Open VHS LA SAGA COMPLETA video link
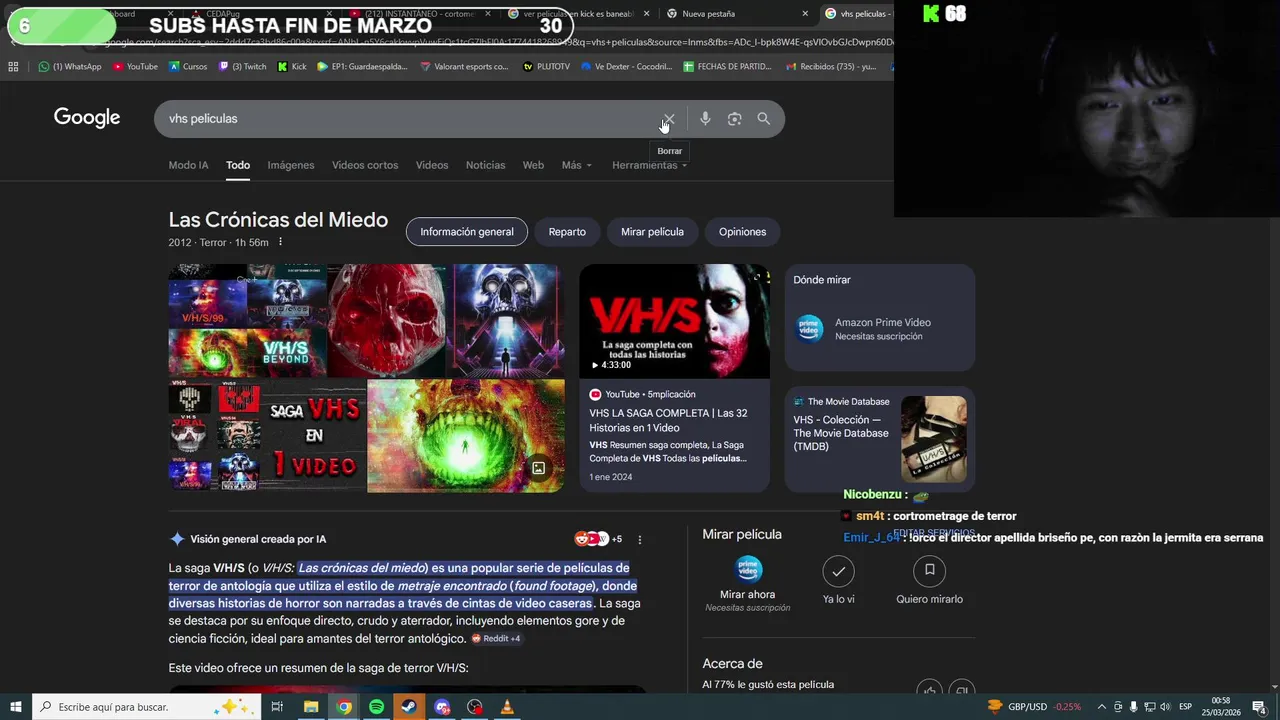 668,420
